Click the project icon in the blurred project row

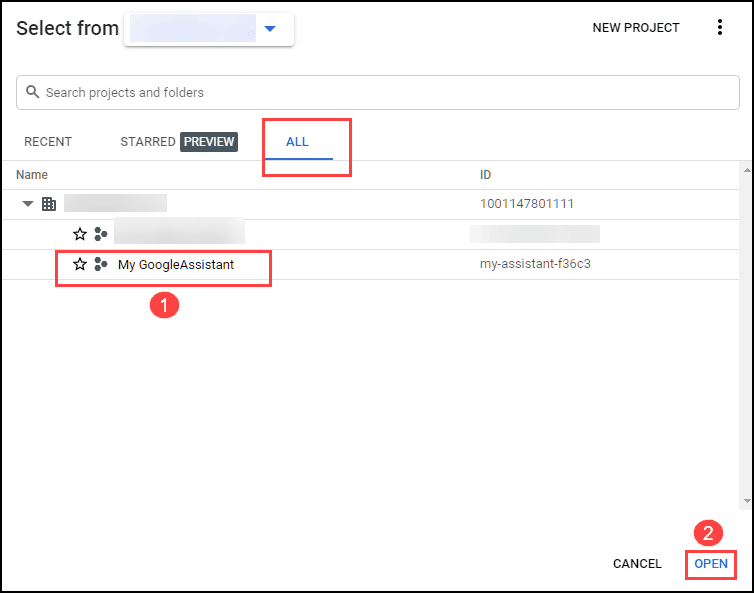tap(101, 234)
